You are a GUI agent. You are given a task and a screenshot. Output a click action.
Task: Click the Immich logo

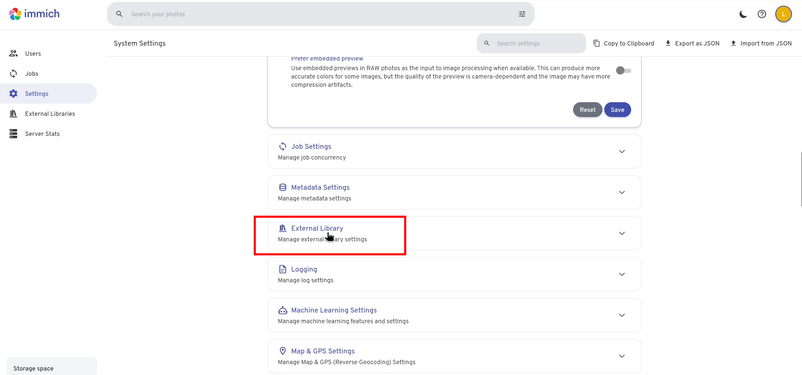tap(34, 14)
